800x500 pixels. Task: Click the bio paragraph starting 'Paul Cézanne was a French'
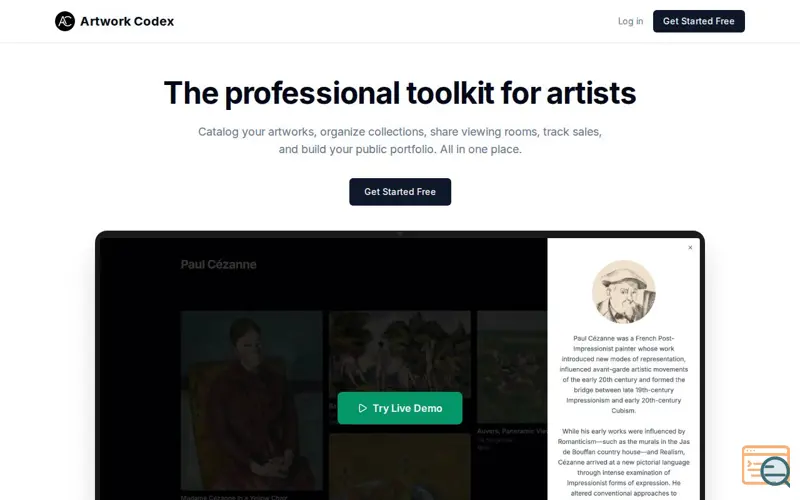(x=623, y=374)
